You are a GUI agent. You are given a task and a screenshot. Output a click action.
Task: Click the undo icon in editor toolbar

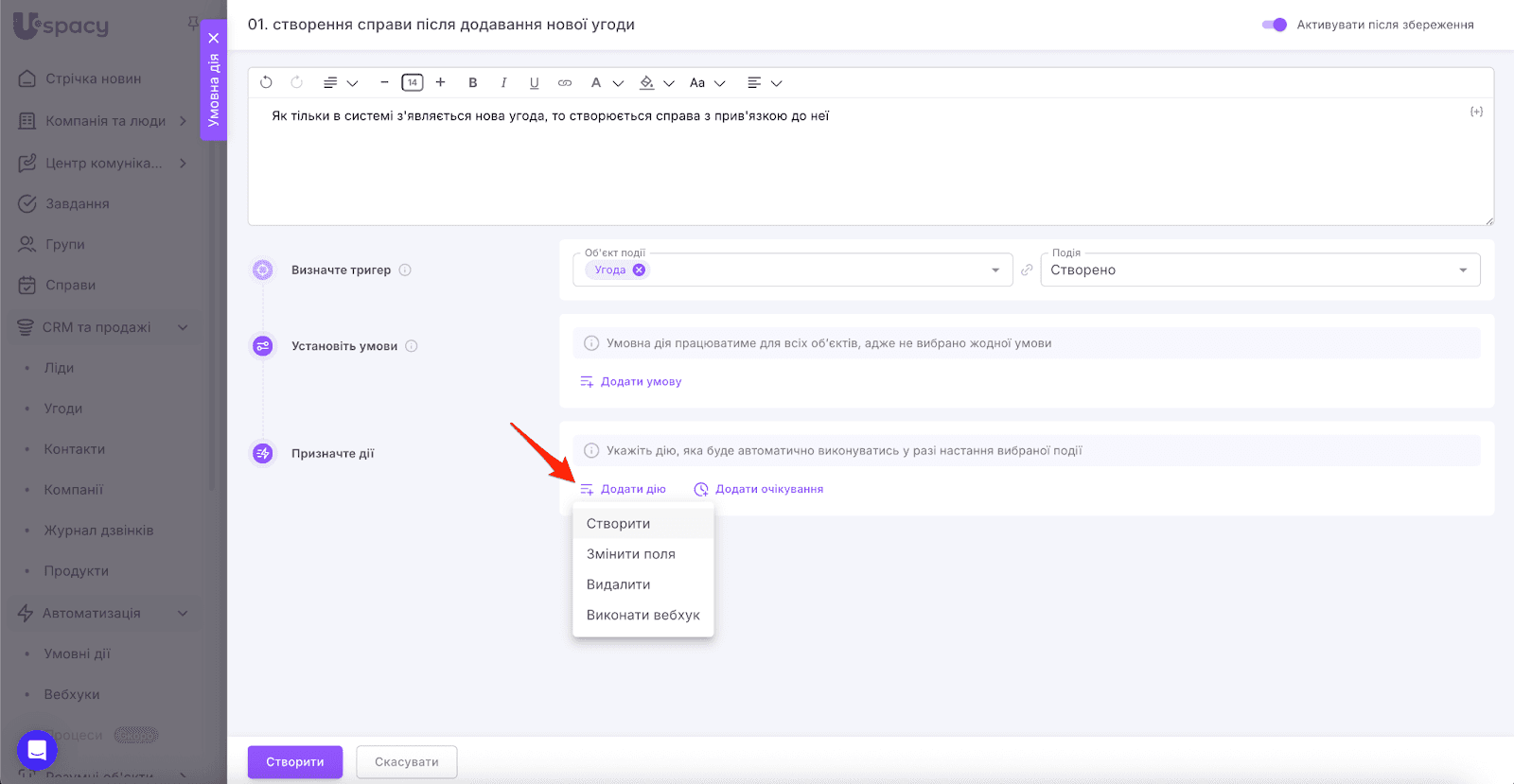(266, 83)
